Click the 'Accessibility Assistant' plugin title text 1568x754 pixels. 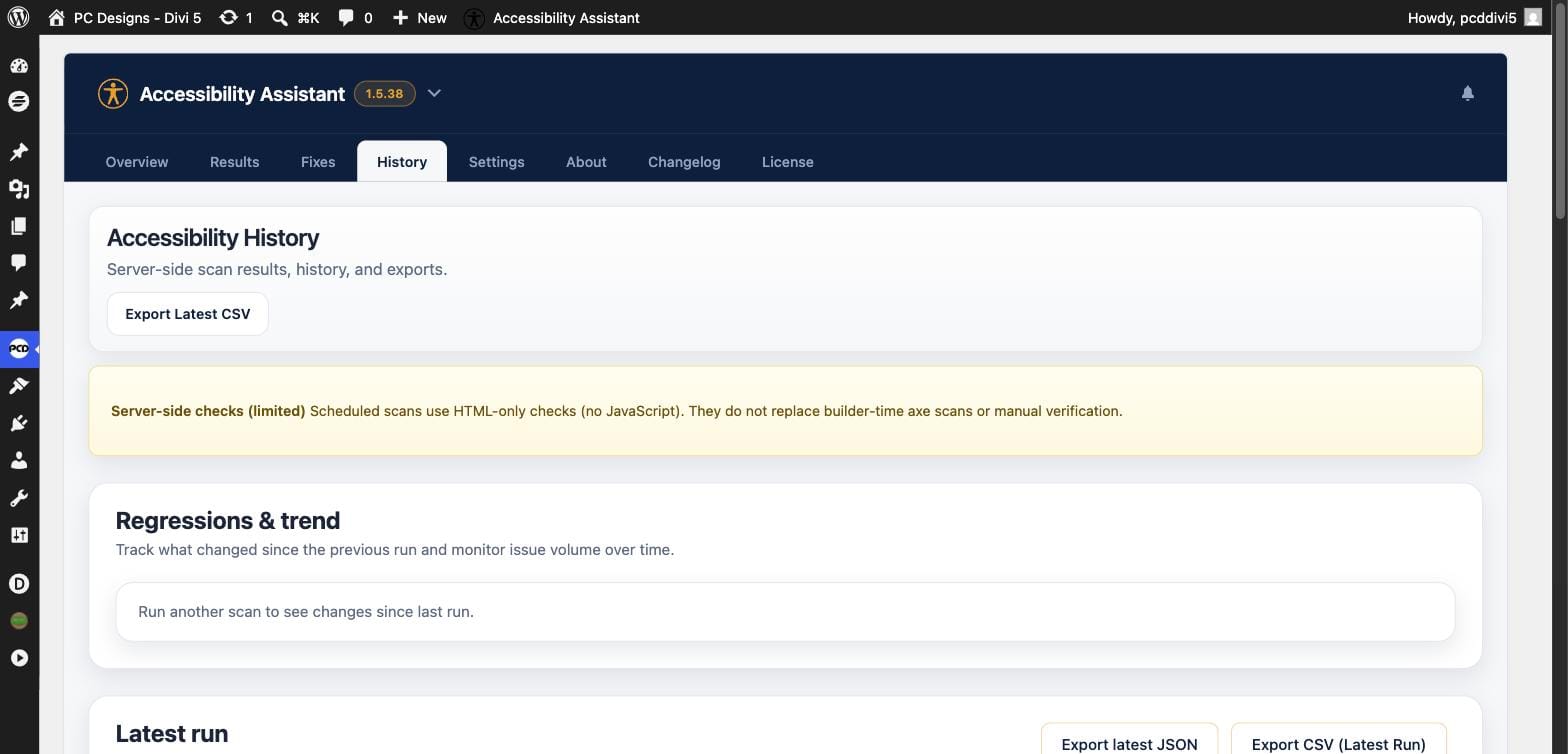coord(242,94)
